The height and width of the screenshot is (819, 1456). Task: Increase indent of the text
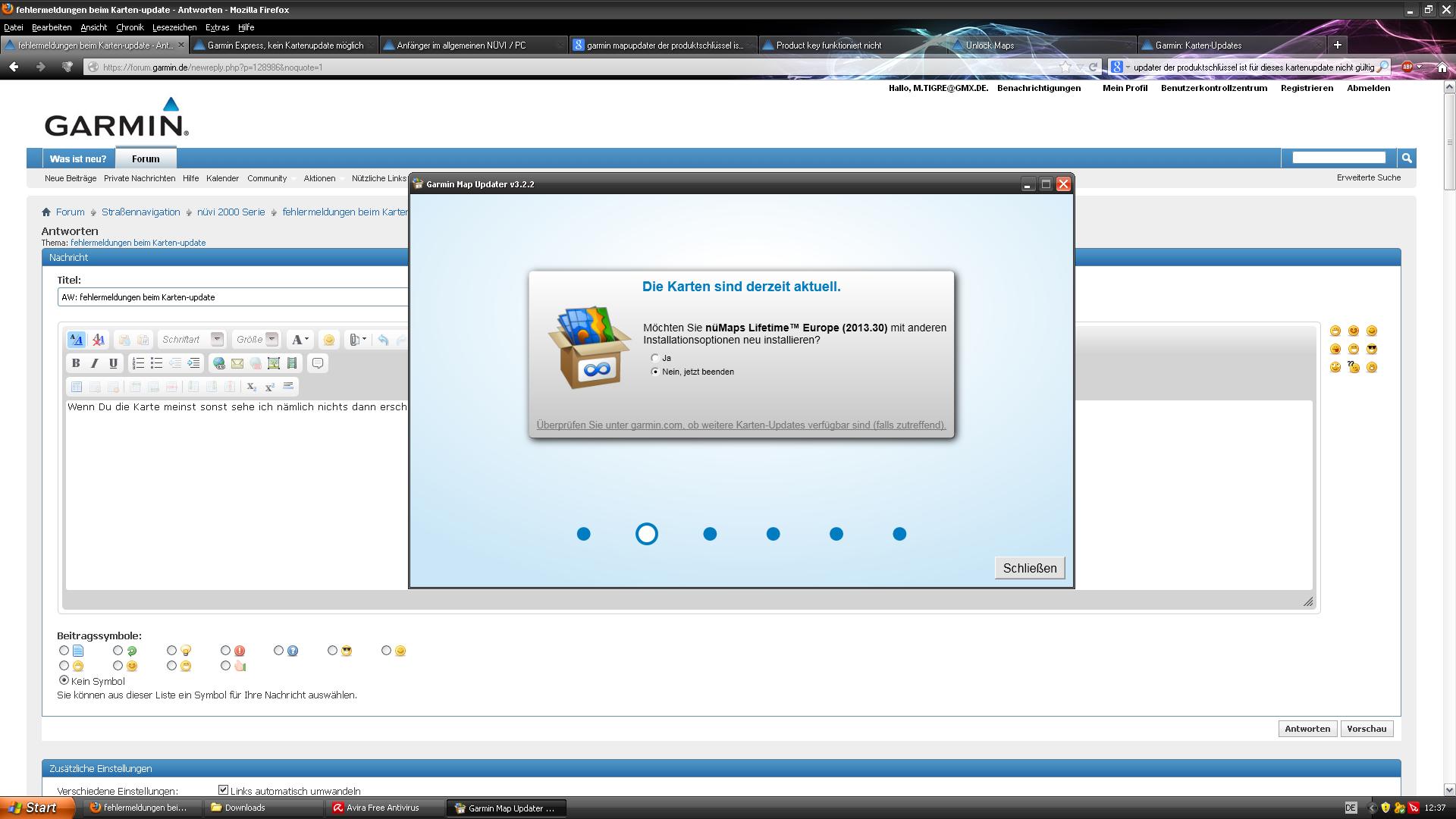193,363
